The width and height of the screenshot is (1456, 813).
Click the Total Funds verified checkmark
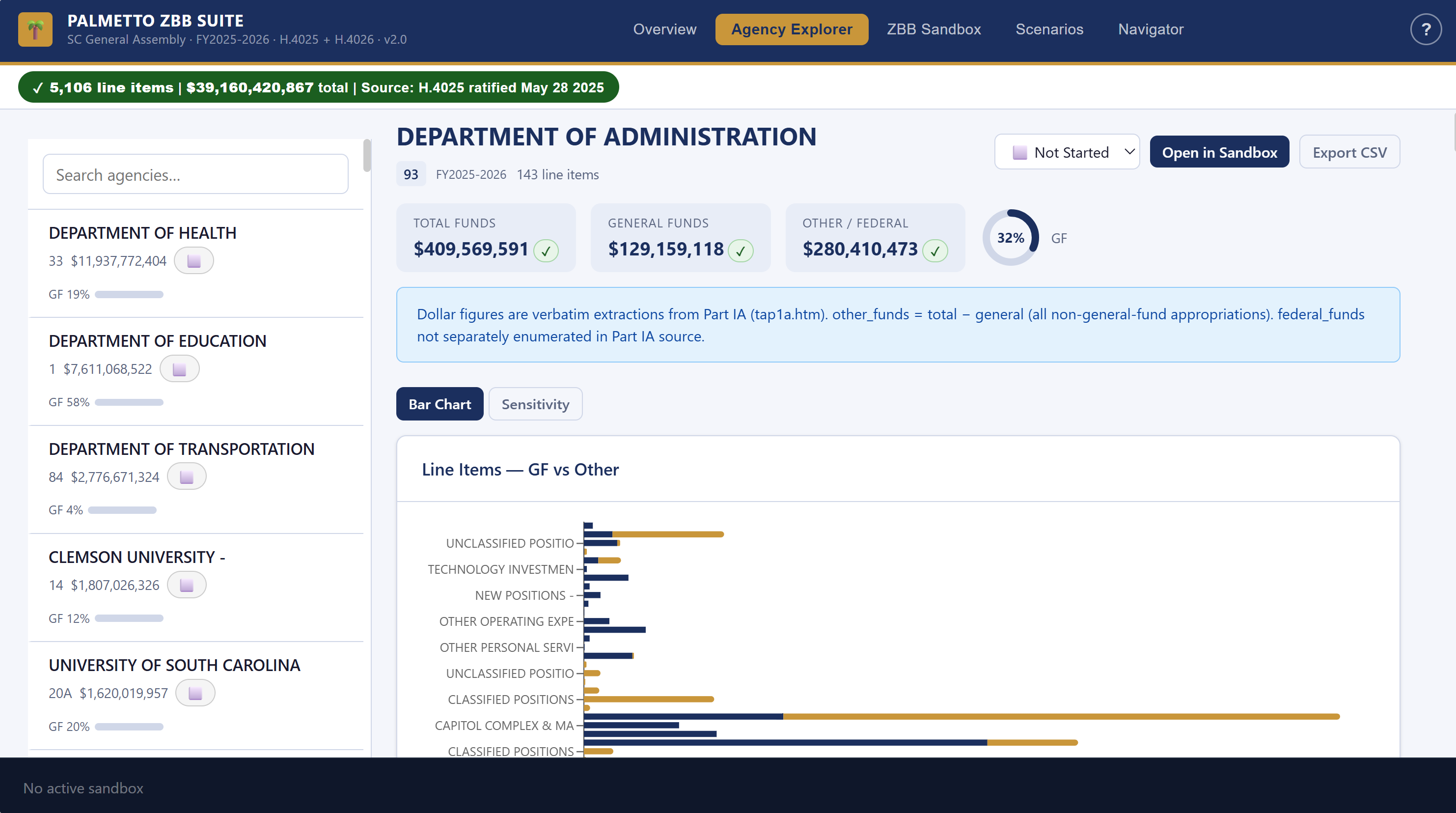(546, 251)
